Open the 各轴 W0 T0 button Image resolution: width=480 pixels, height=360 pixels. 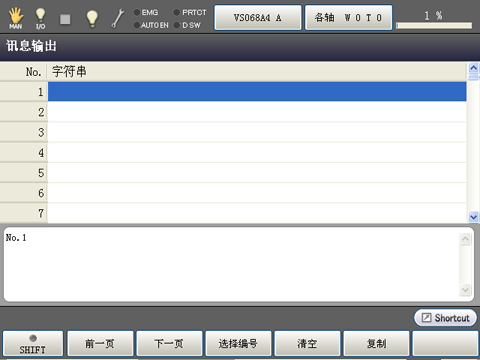click(x=348, y=18)
